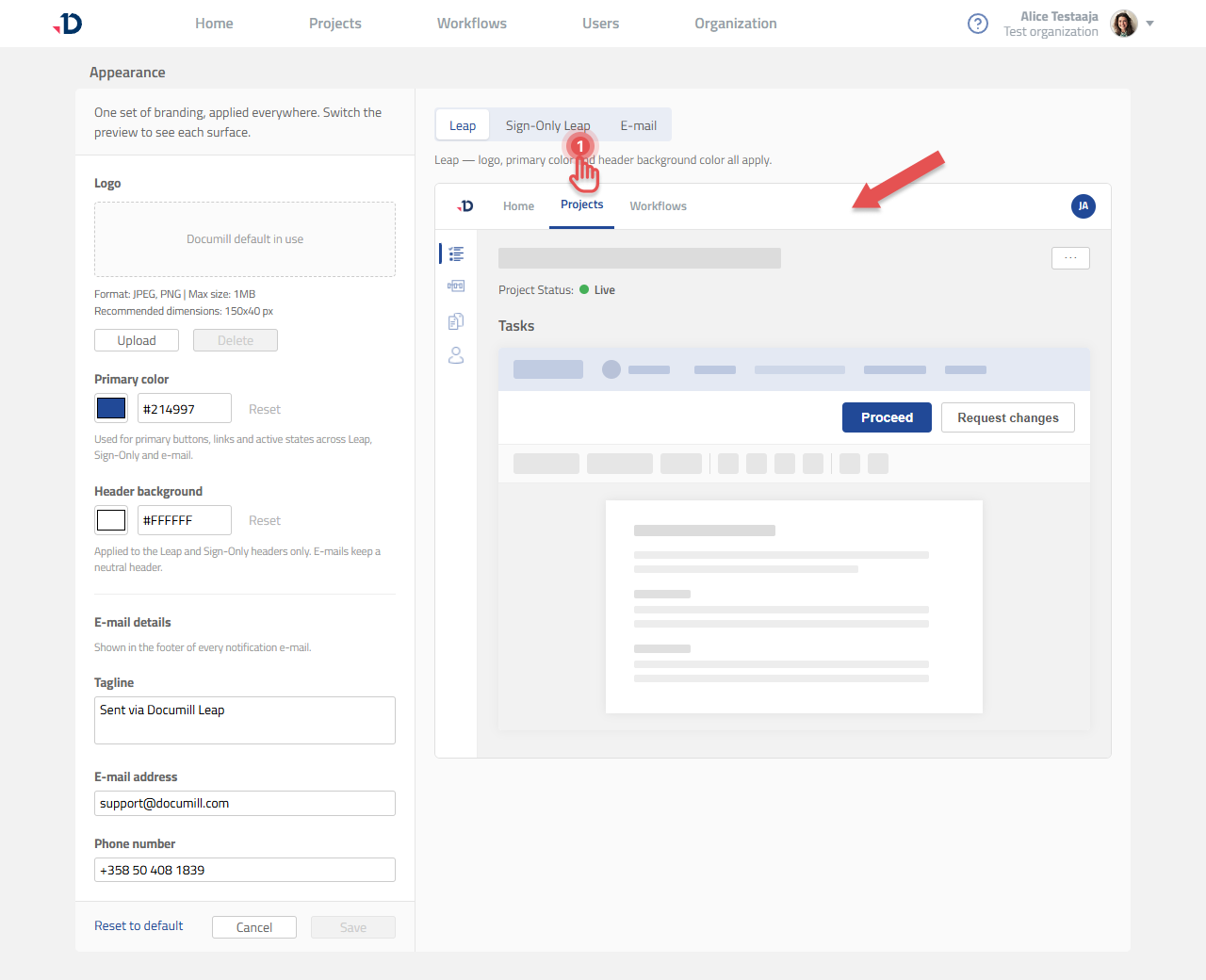Click the Delete logo button
The width and height of the screenshot is (1206, 980).
pyautogui.click(x=236, y=340)
